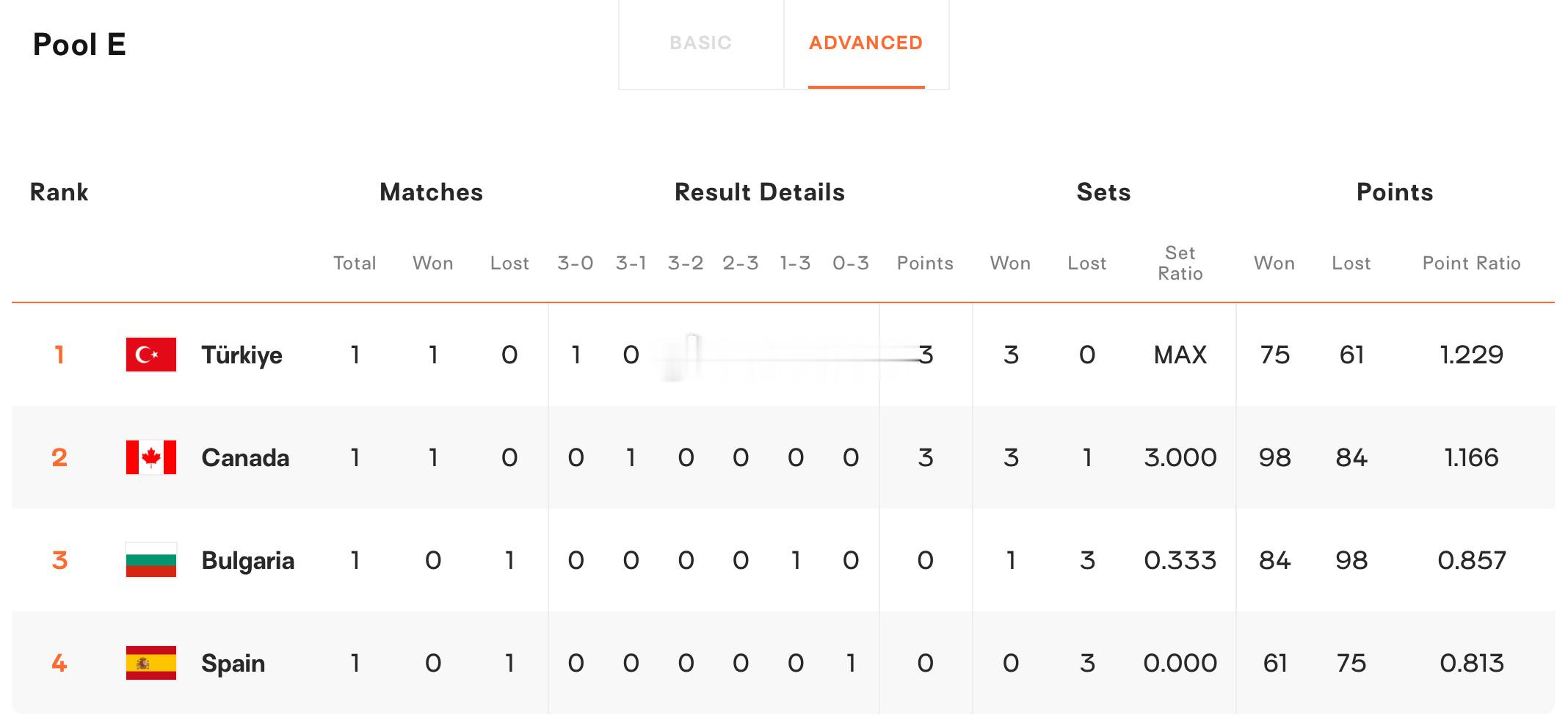This screenshot has height=715, width=1568.
Task: Click the Bulgaria flag icon
Action: click(151, 560)
